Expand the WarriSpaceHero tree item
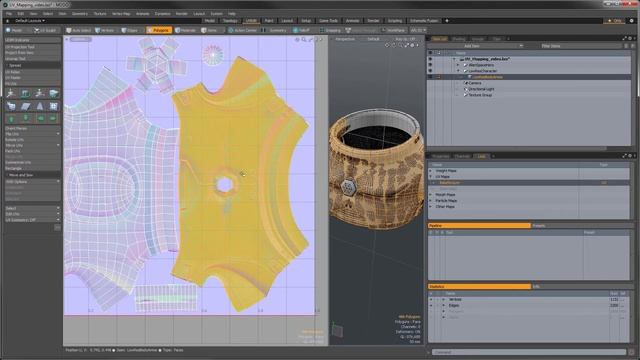Viewport: 640px width, 360px height. coord(458,65)
